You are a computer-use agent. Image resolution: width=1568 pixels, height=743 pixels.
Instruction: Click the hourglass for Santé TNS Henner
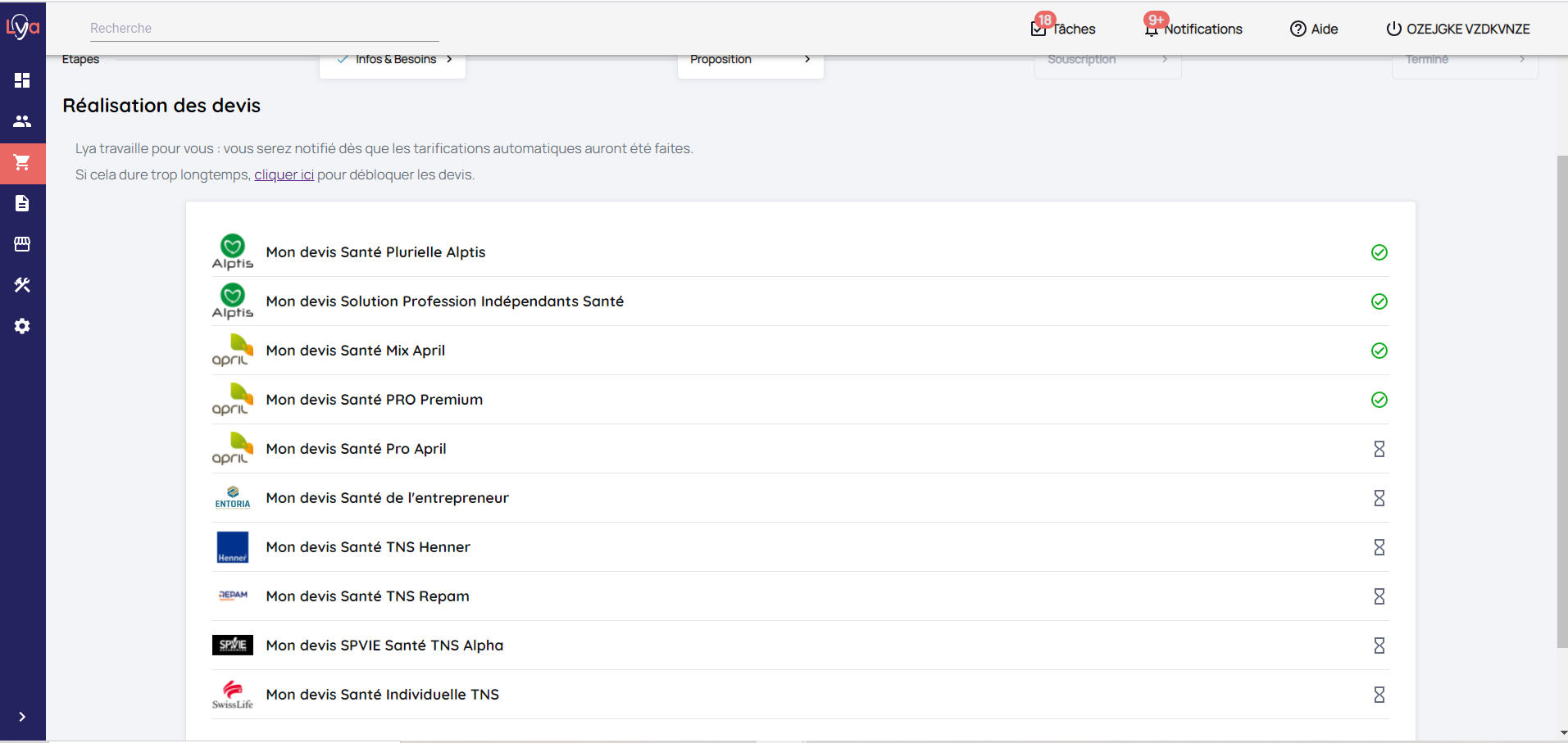tap(1379, 547)
